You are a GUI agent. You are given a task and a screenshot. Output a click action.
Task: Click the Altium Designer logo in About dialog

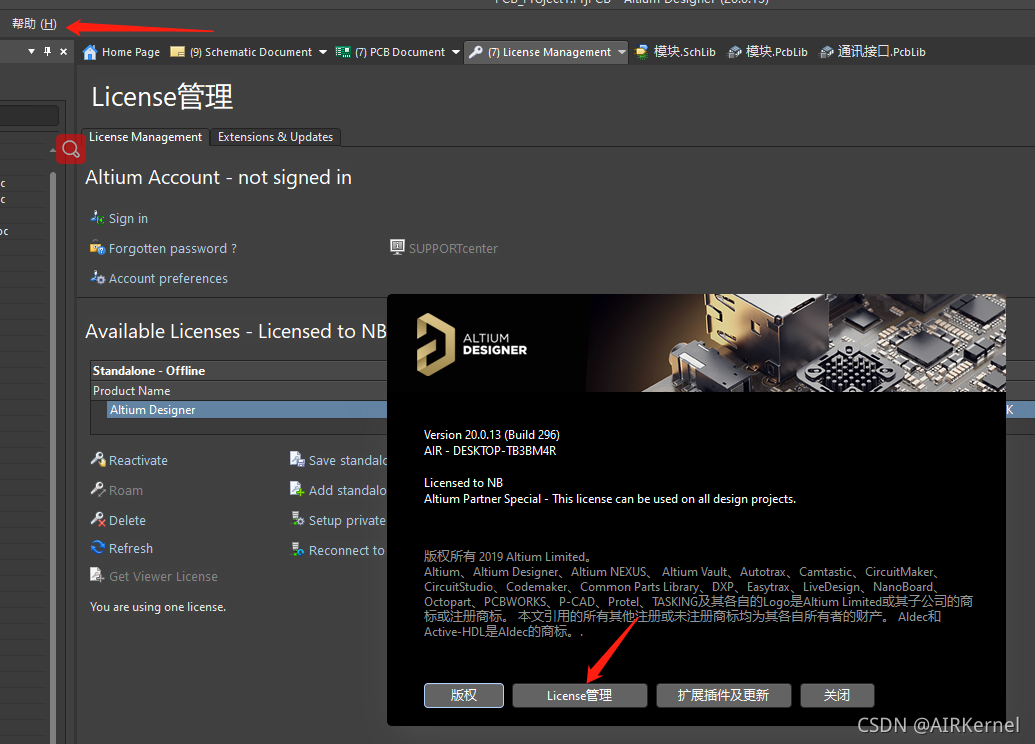pyautogui.click(x=472, y=344)
